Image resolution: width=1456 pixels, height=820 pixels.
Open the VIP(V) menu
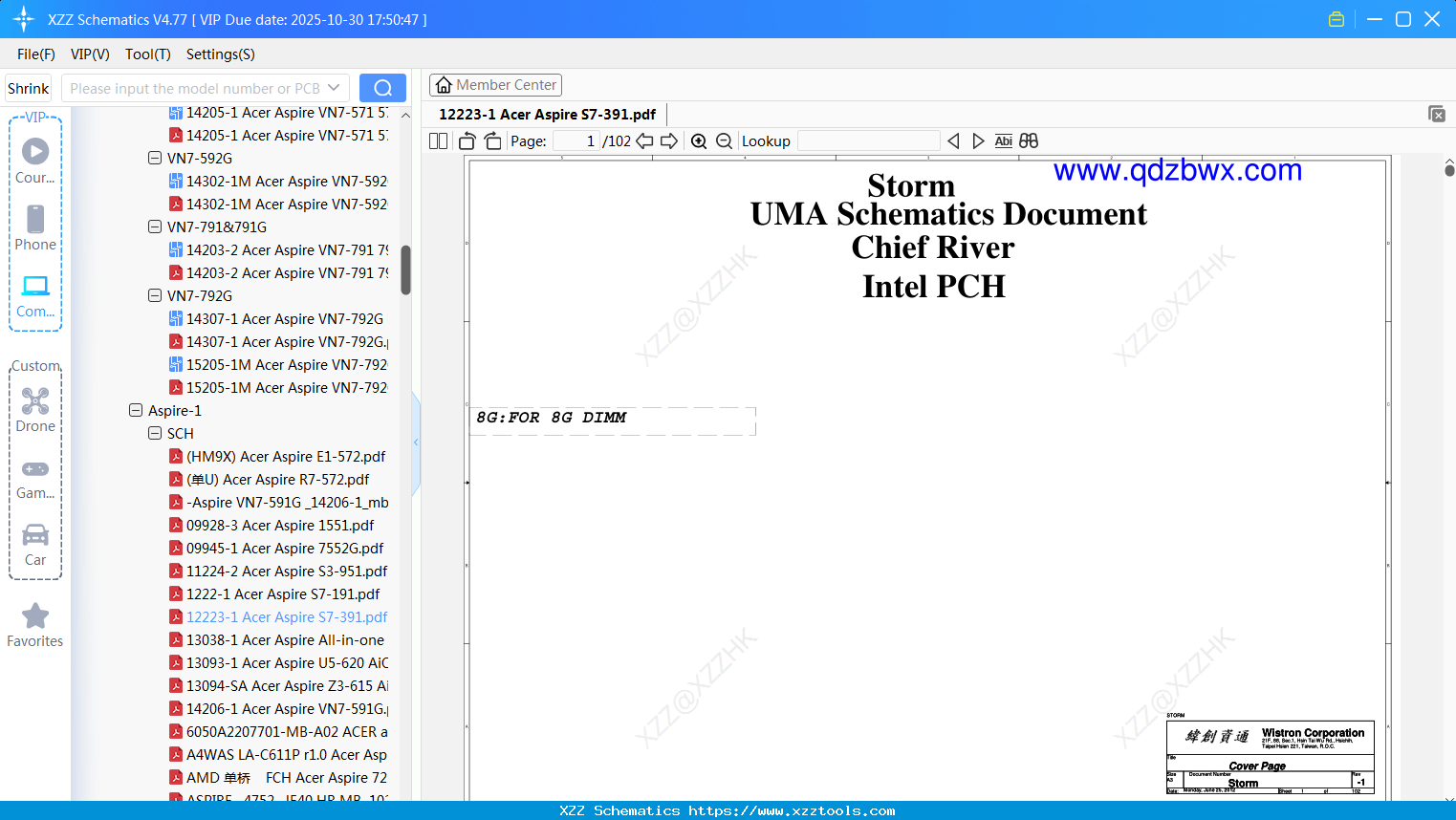pos(90,54)
